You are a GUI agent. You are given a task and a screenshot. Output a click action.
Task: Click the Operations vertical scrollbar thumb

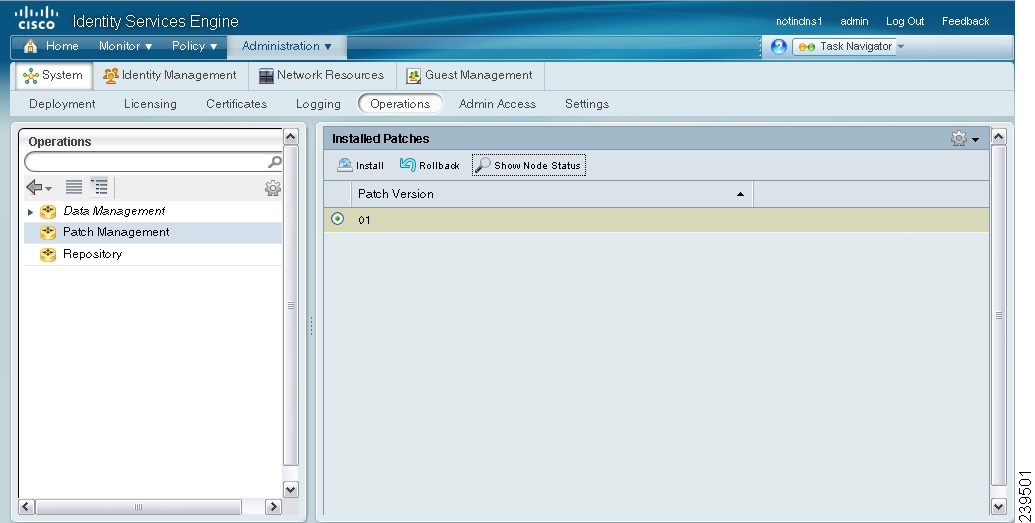(290, 306)
